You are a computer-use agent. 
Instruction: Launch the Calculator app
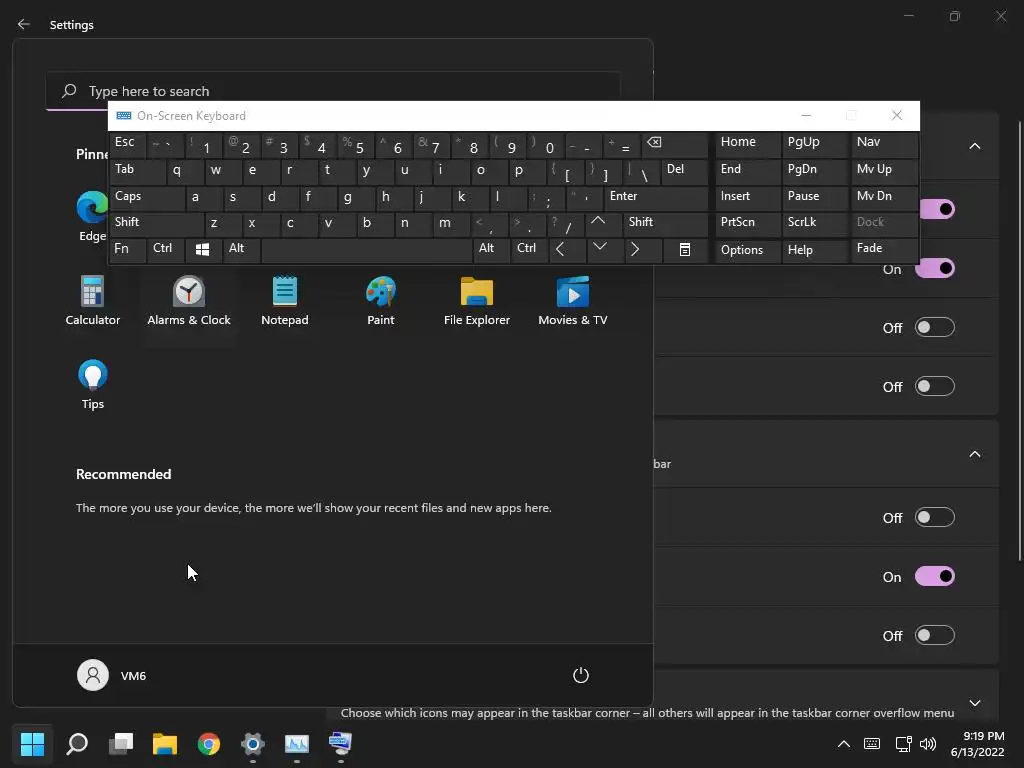coord(92,300)
